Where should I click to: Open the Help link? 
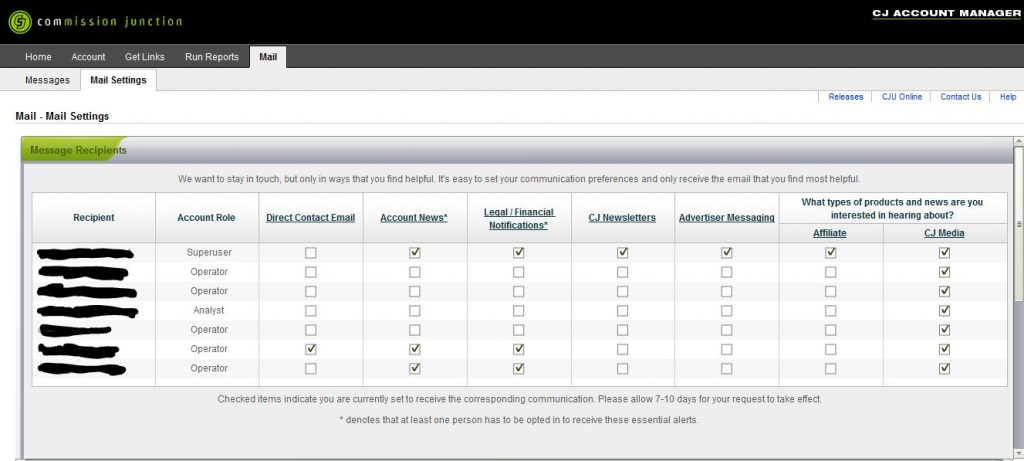1007,97
